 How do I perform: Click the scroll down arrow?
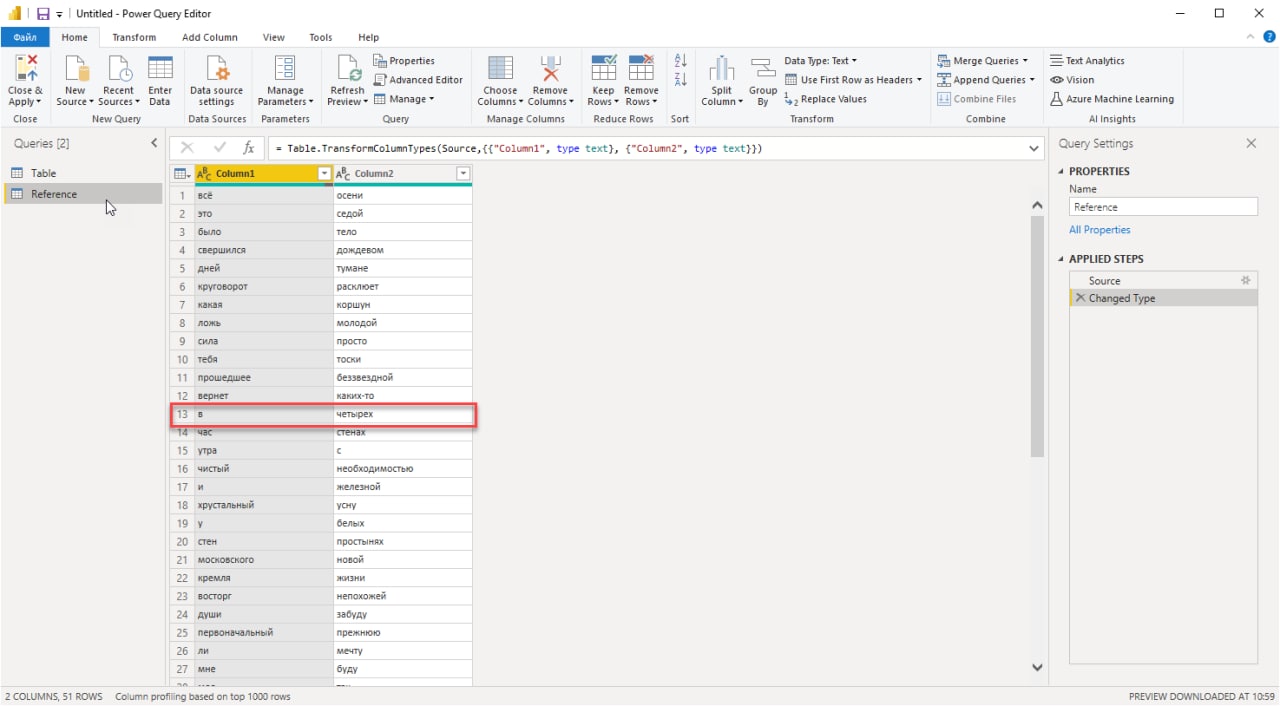coord(1037,667)
